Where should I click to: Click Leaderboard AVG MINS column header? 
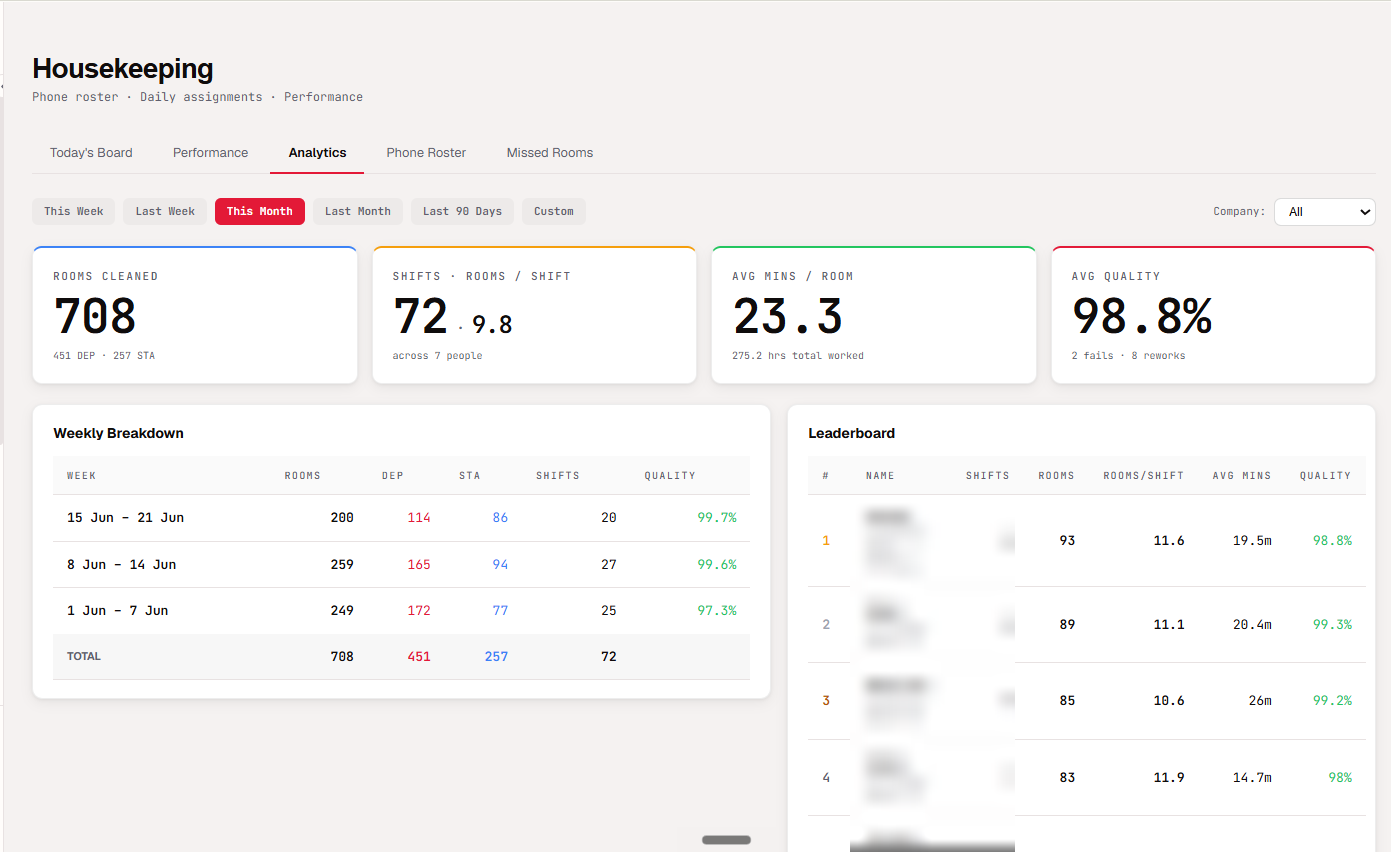click(1241, 476)
